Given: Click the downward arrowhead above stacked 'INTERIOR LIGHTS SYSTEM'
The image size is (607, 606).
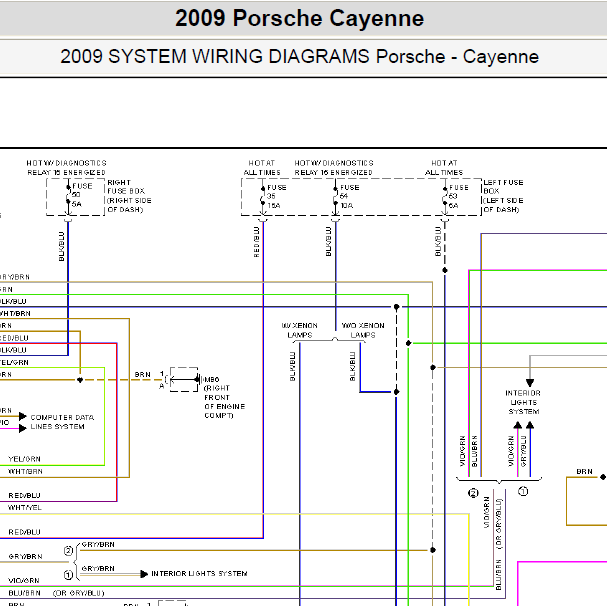Looking at the screenshot, I should pyautogui.click(x=530, y=383).
